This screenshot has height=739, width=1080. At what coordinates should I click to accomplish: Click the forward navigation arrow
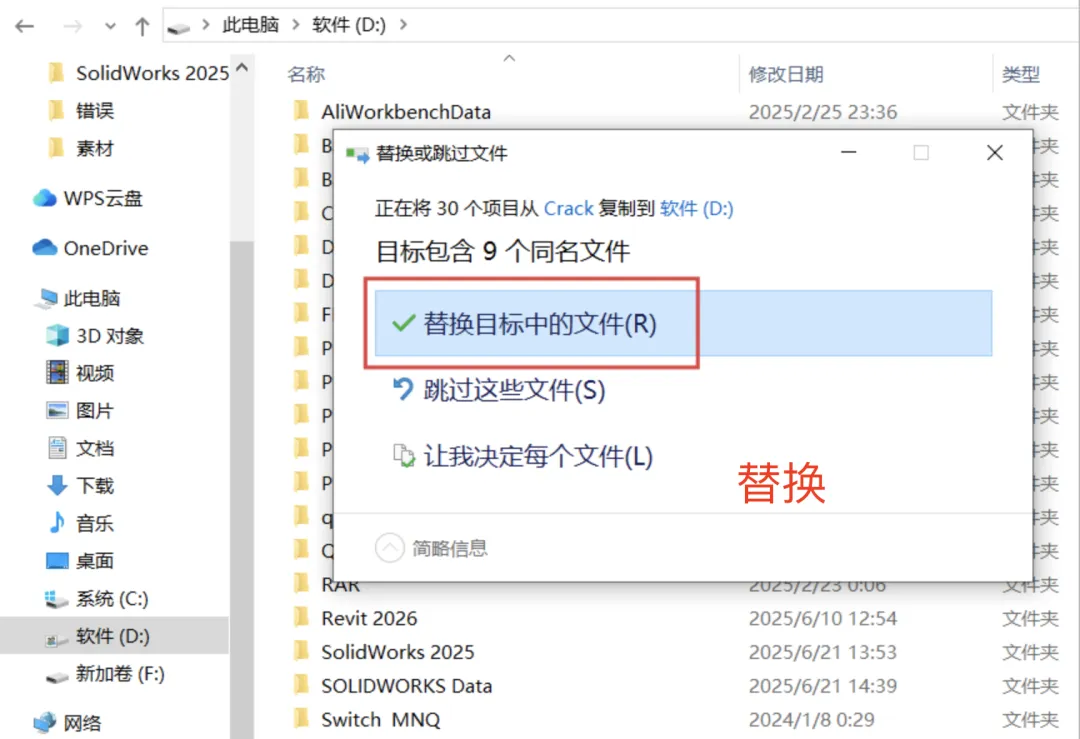pos(72,26)
